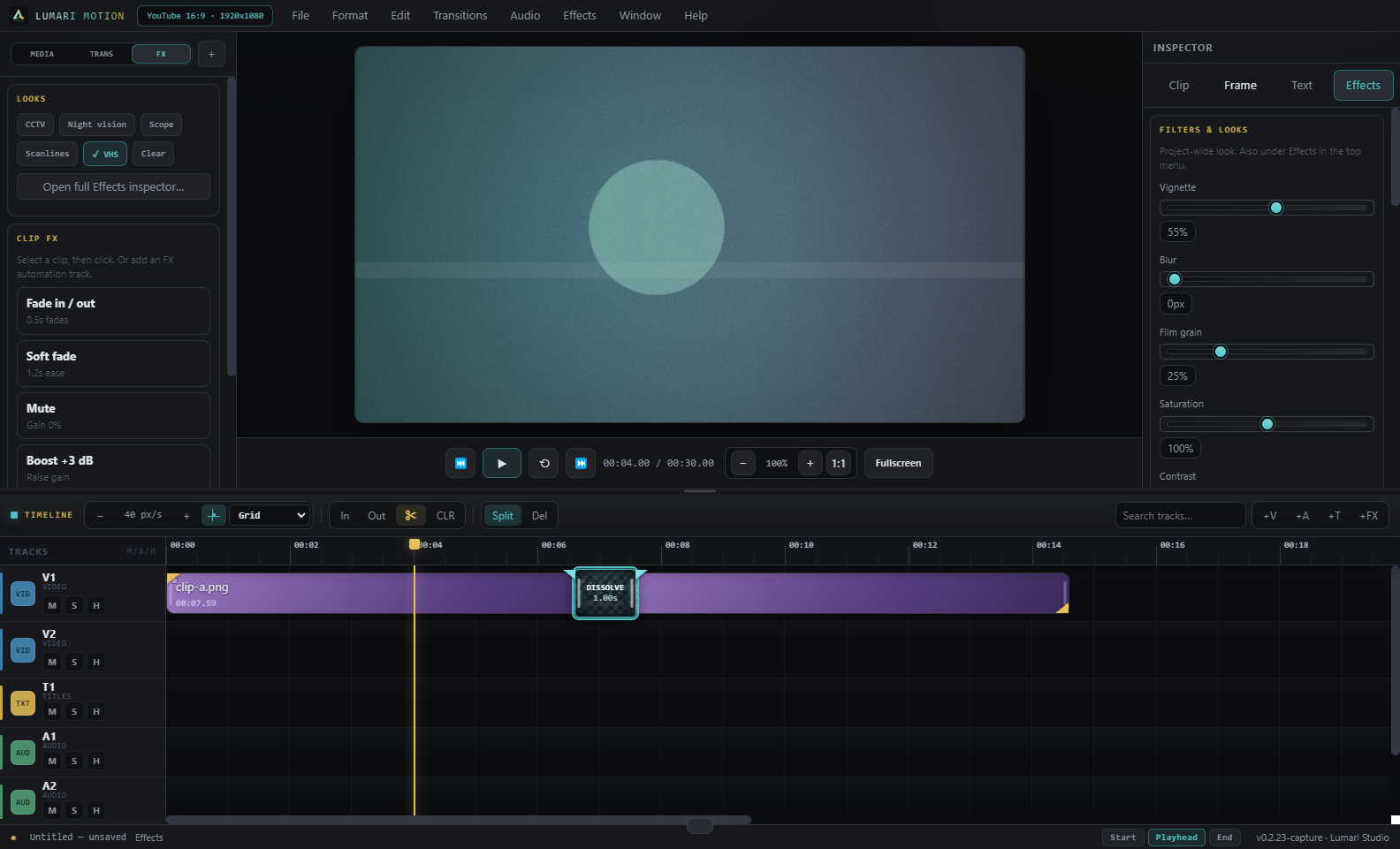The width and height of the screenshot is (1400, 849).
Task: Mute track V1
Action: (52, 605)
